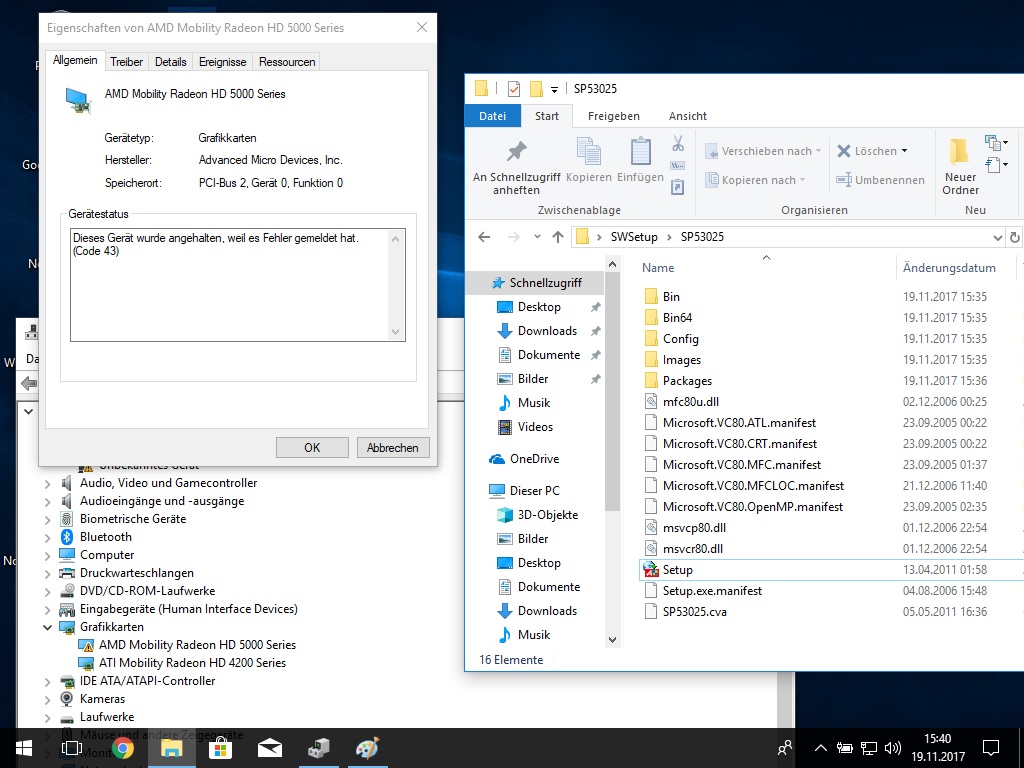Switch to the Treiber tab
This screenshot has height=768, width=1024.
click(126, 61)
